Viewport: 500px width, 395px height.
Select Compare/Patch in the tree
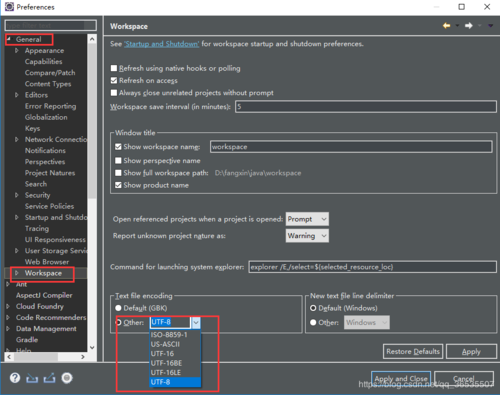tap(50, 73)
